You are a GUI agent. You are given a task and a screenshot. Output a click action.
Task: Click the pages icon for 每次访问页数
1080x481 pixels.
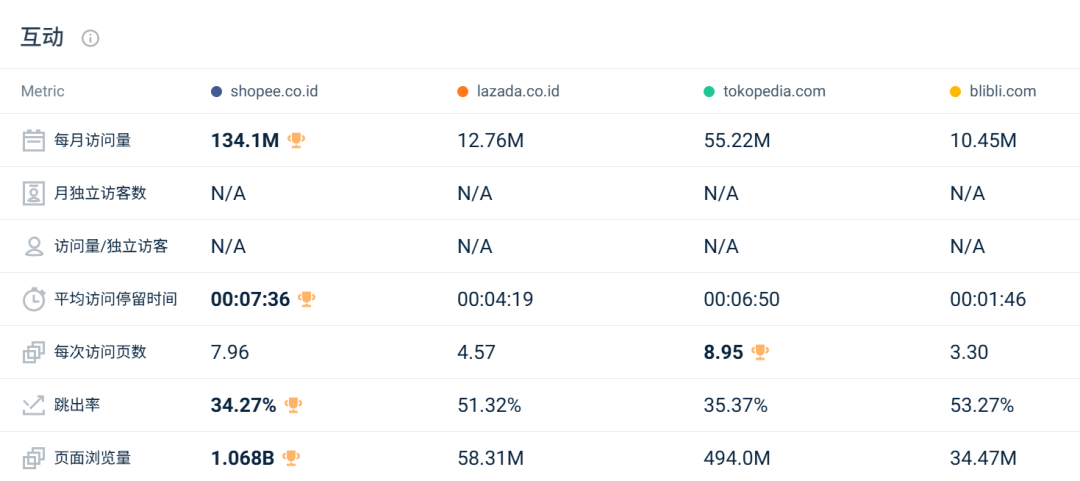34,352
